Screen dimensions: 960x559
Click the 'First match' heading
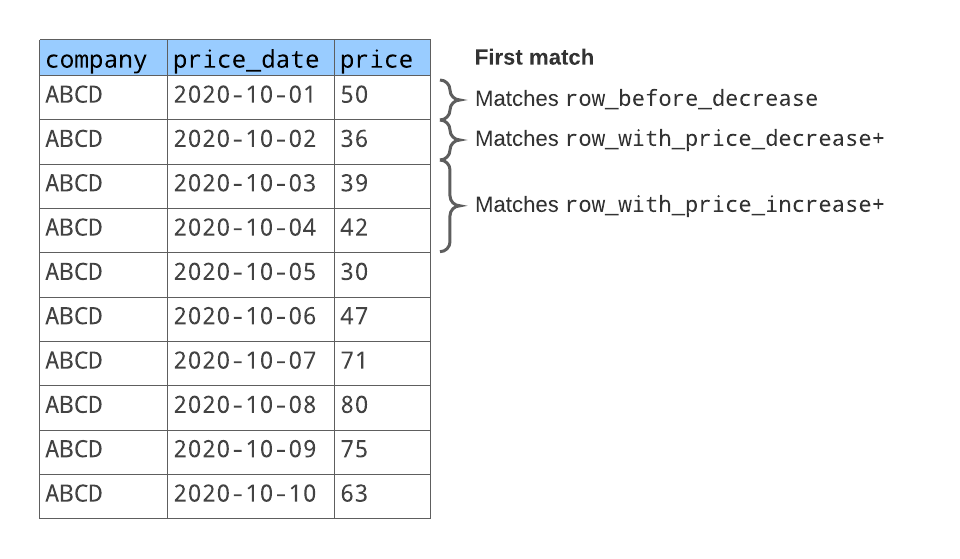tap(534, 58)
